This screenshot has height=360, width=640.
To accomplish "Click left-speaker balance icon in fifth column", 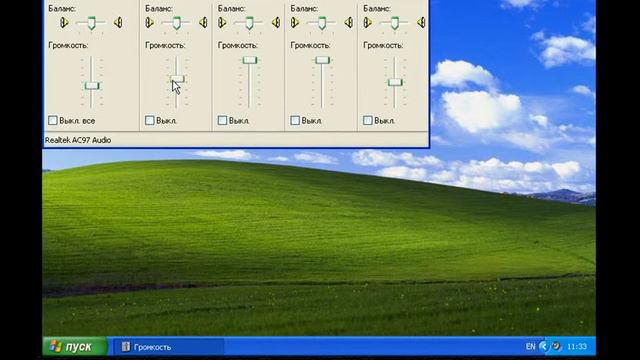I will [367, 22].
